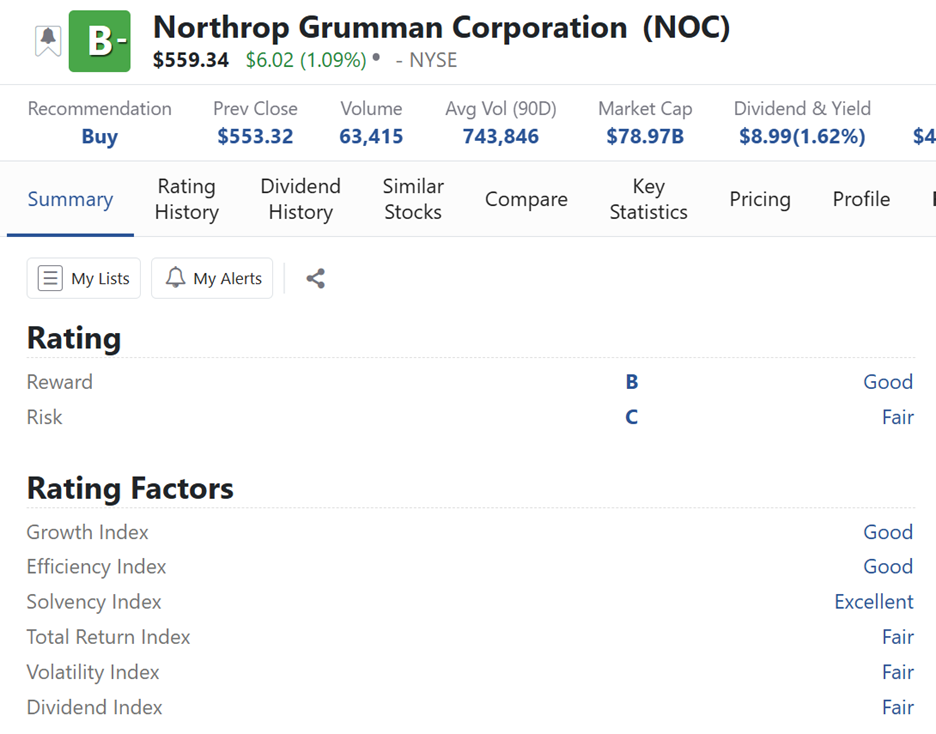Click the Reward grade B
The width and height of the screenshot is (936, 734).
631,382
